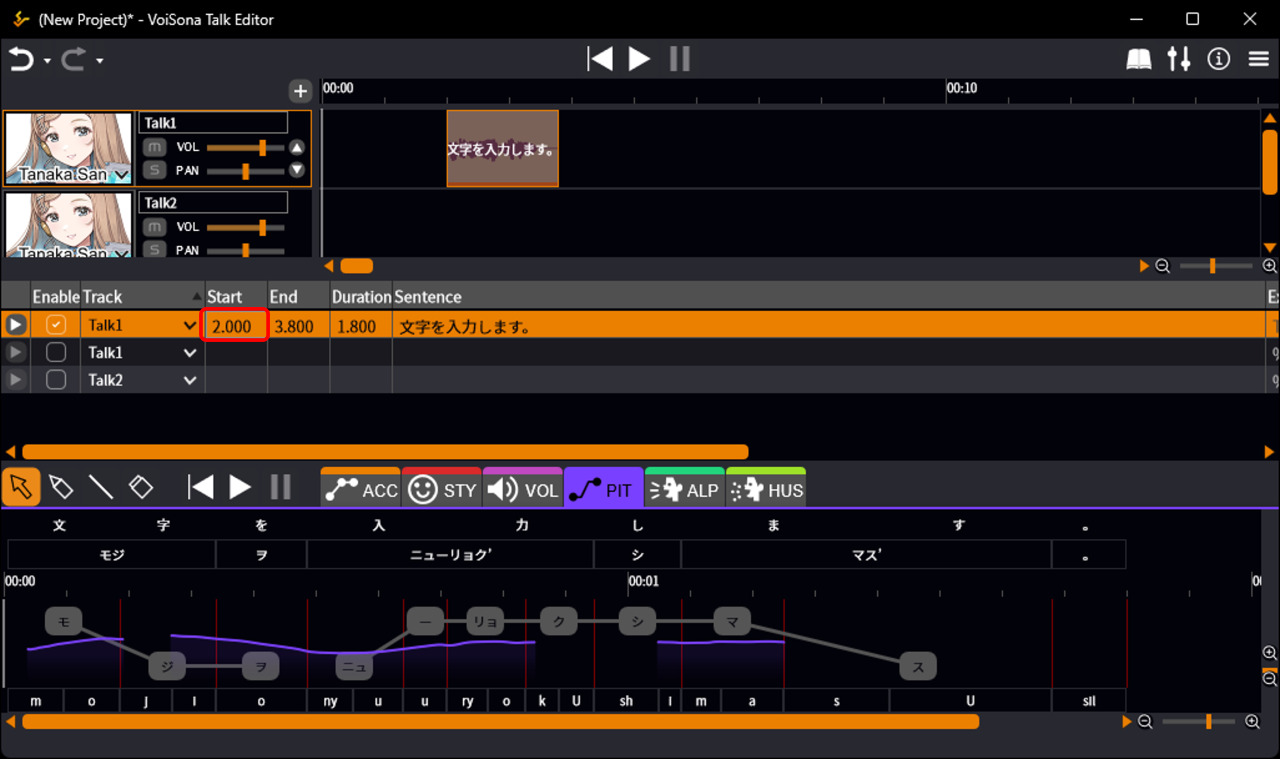Expand the Tanaka San voice selector
Image resolution: width=1280 pixels, height=759 pixels.
122,176
